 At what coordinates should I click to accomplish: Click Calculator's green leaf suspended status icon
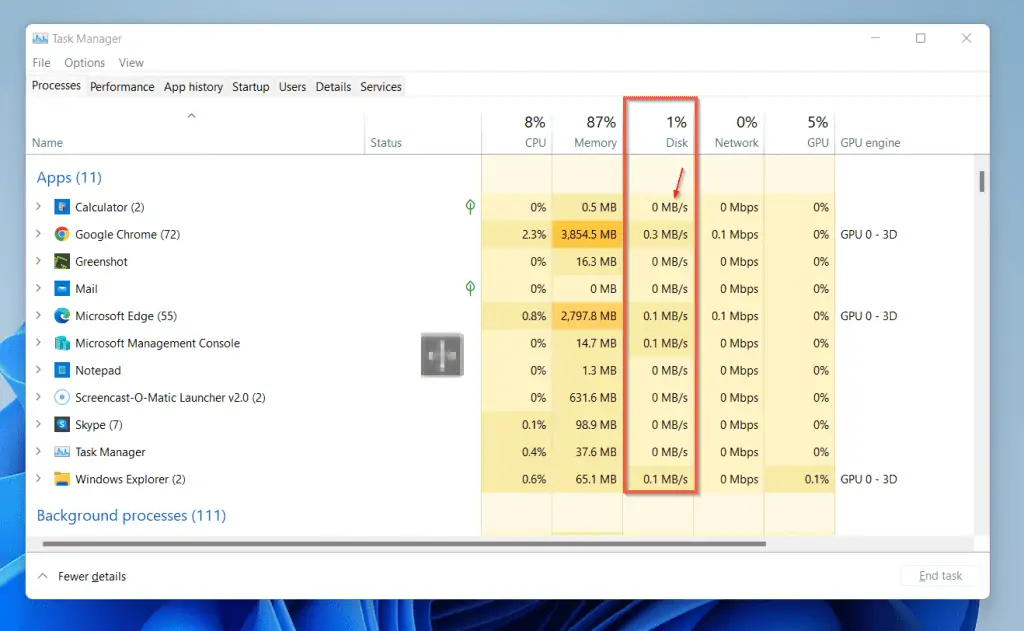pyautogui.click(x=470, y=207)
